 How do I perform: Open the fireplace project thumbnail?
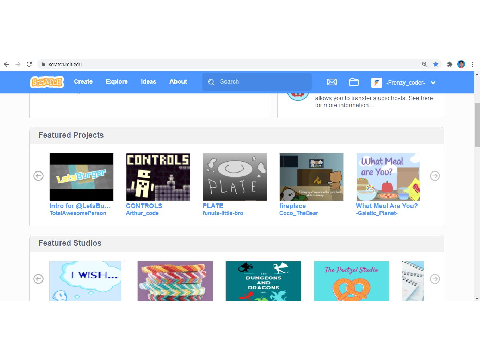coord(312,177)
